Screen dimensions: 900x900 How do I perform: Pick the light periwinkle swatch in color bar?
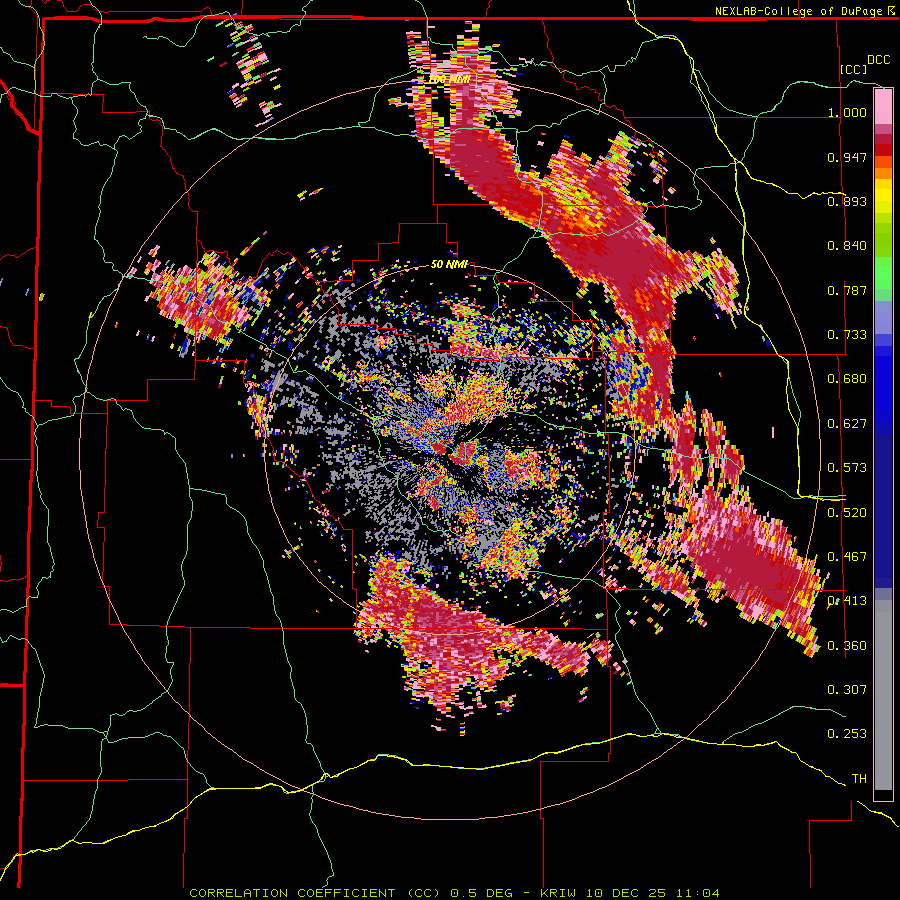coord(883,317)
